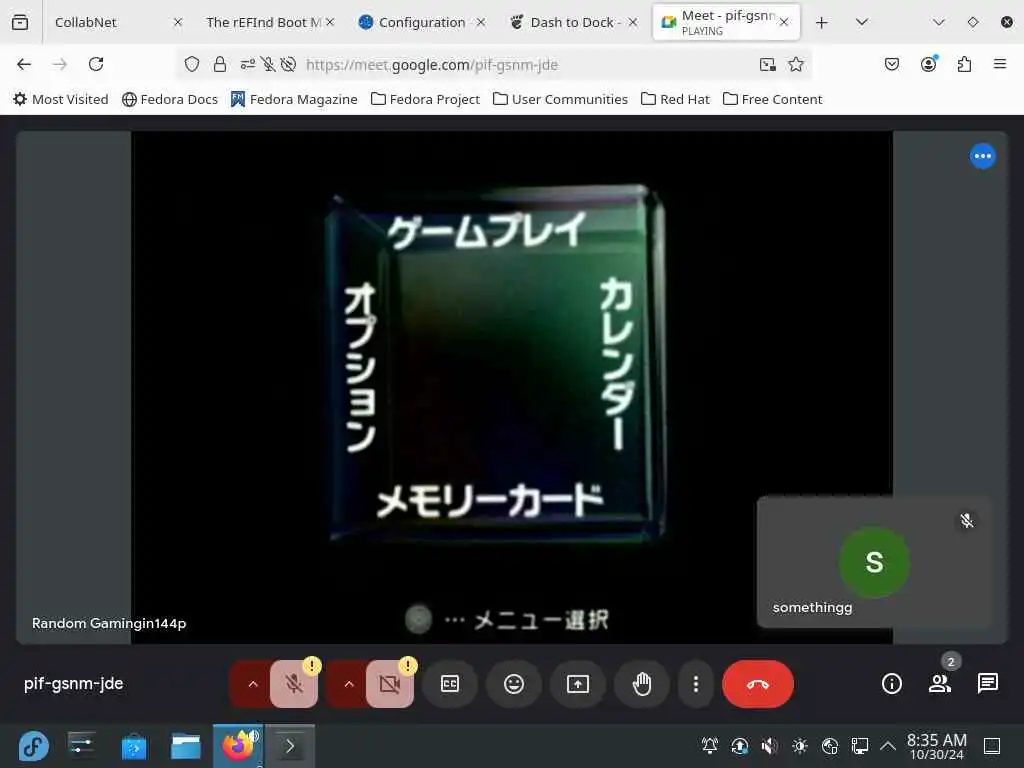This screenshot has height=768, width=1024.
Task: Open Most Visited bookmarks
Action: [61, 99]
